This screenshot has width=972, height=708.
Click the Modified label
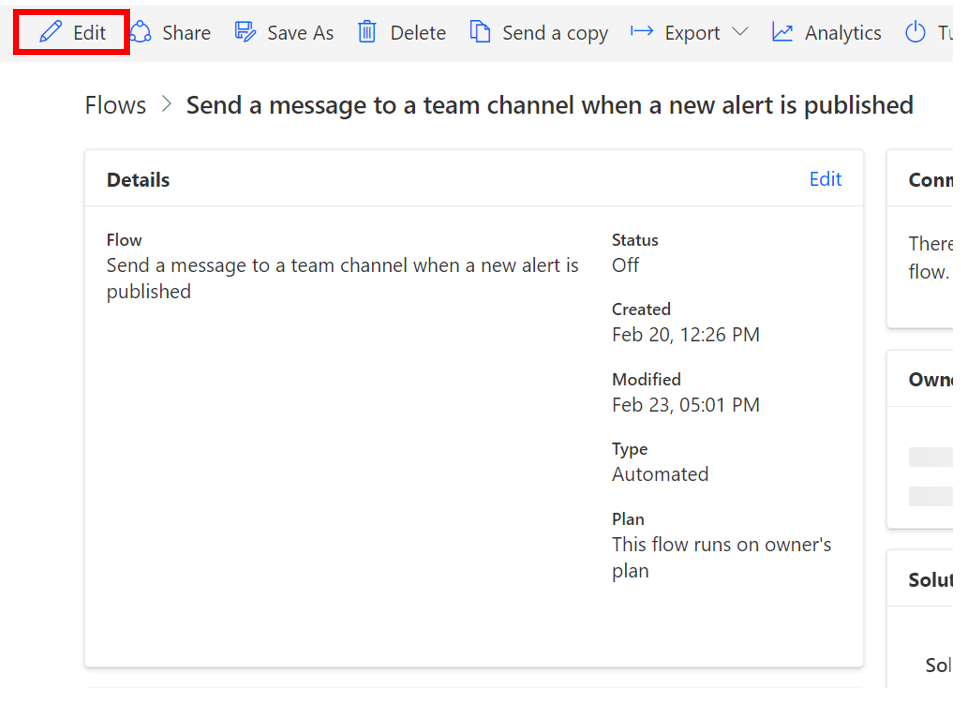[646, 379]
